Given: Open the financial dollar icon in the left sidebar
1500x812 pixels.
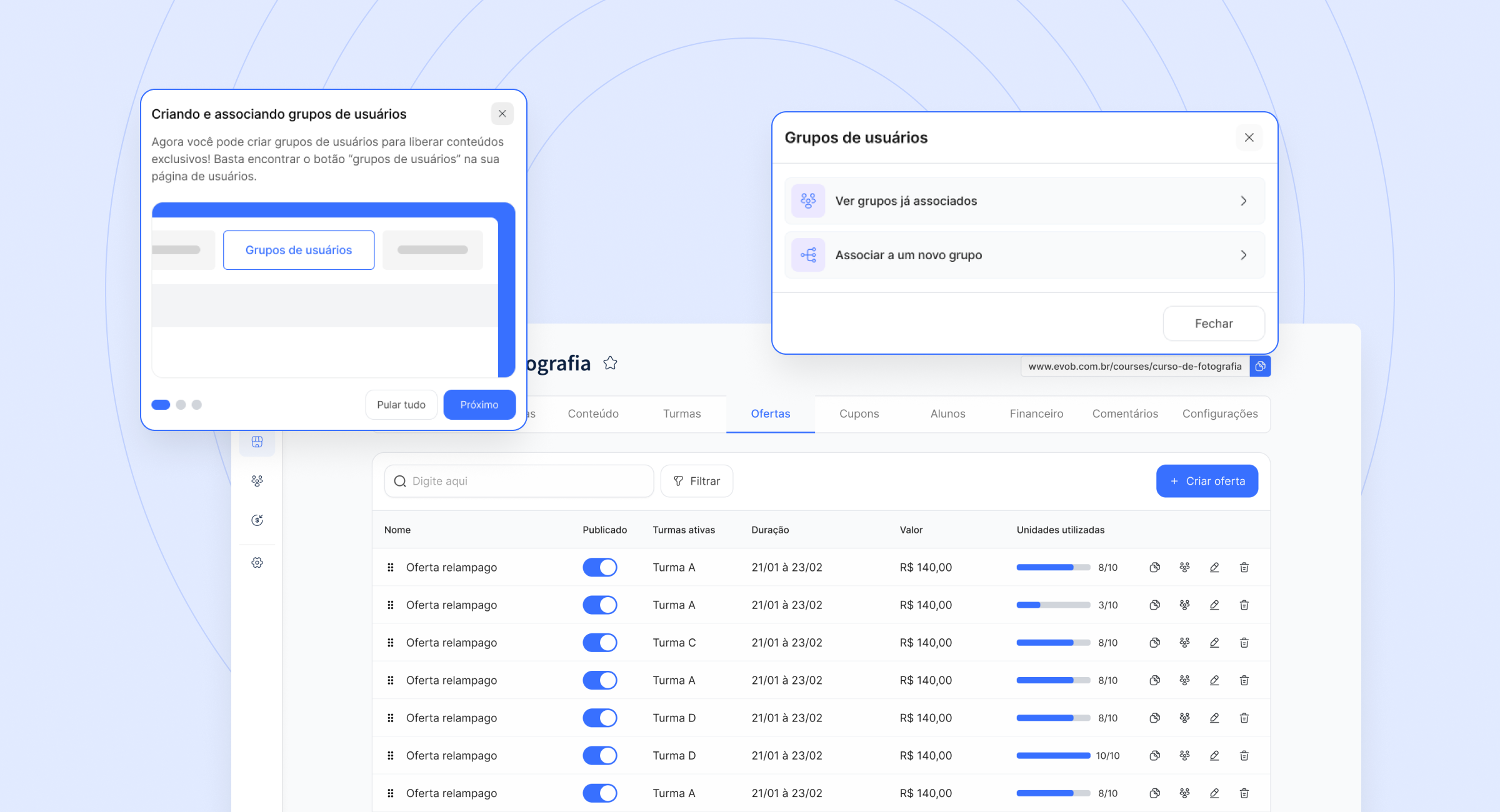Looking at the screenshot, I should (x=257, y=520).
